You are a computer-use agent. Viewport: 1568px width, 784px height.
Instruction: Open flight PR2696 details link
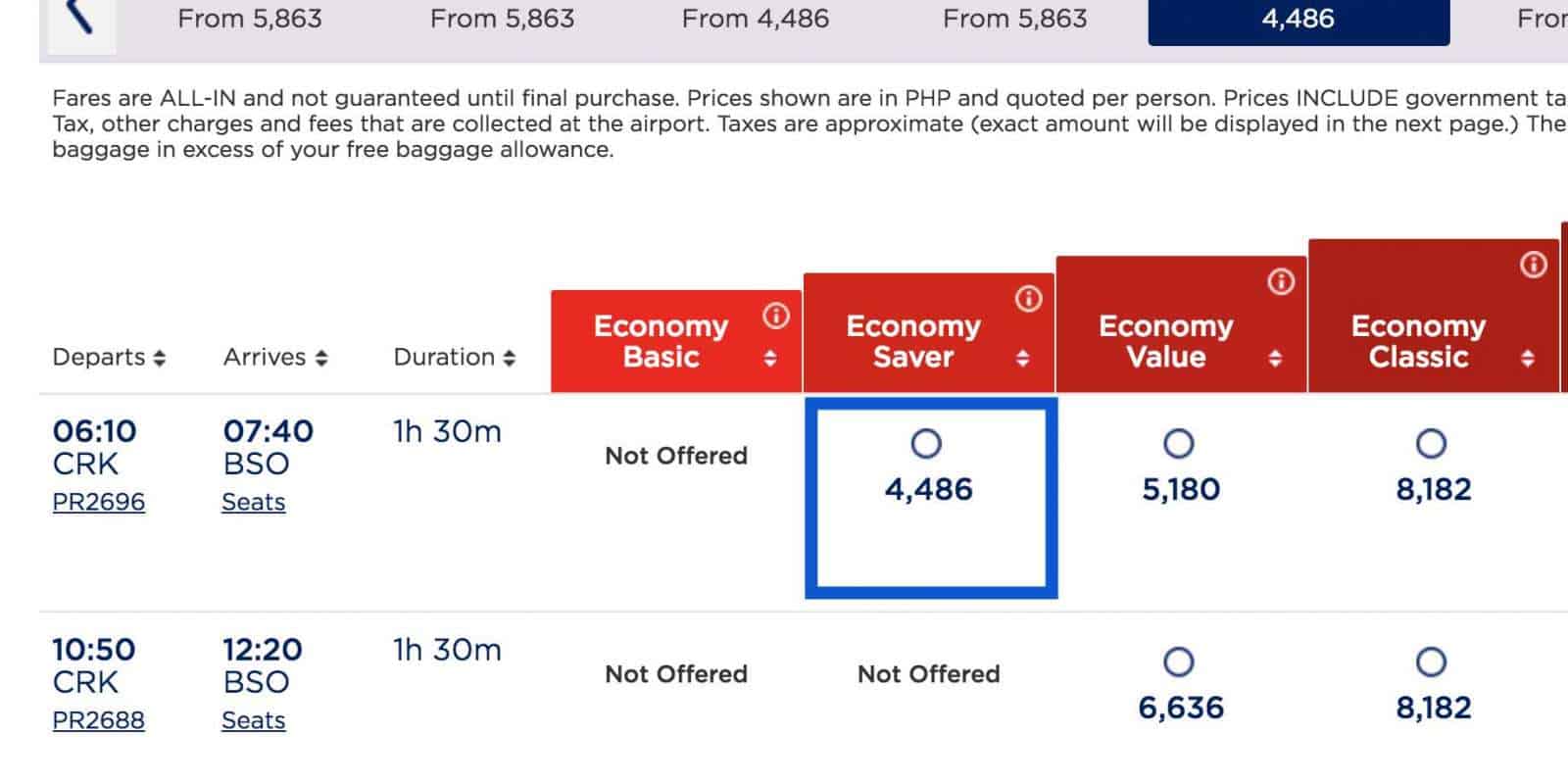point(98,502)
